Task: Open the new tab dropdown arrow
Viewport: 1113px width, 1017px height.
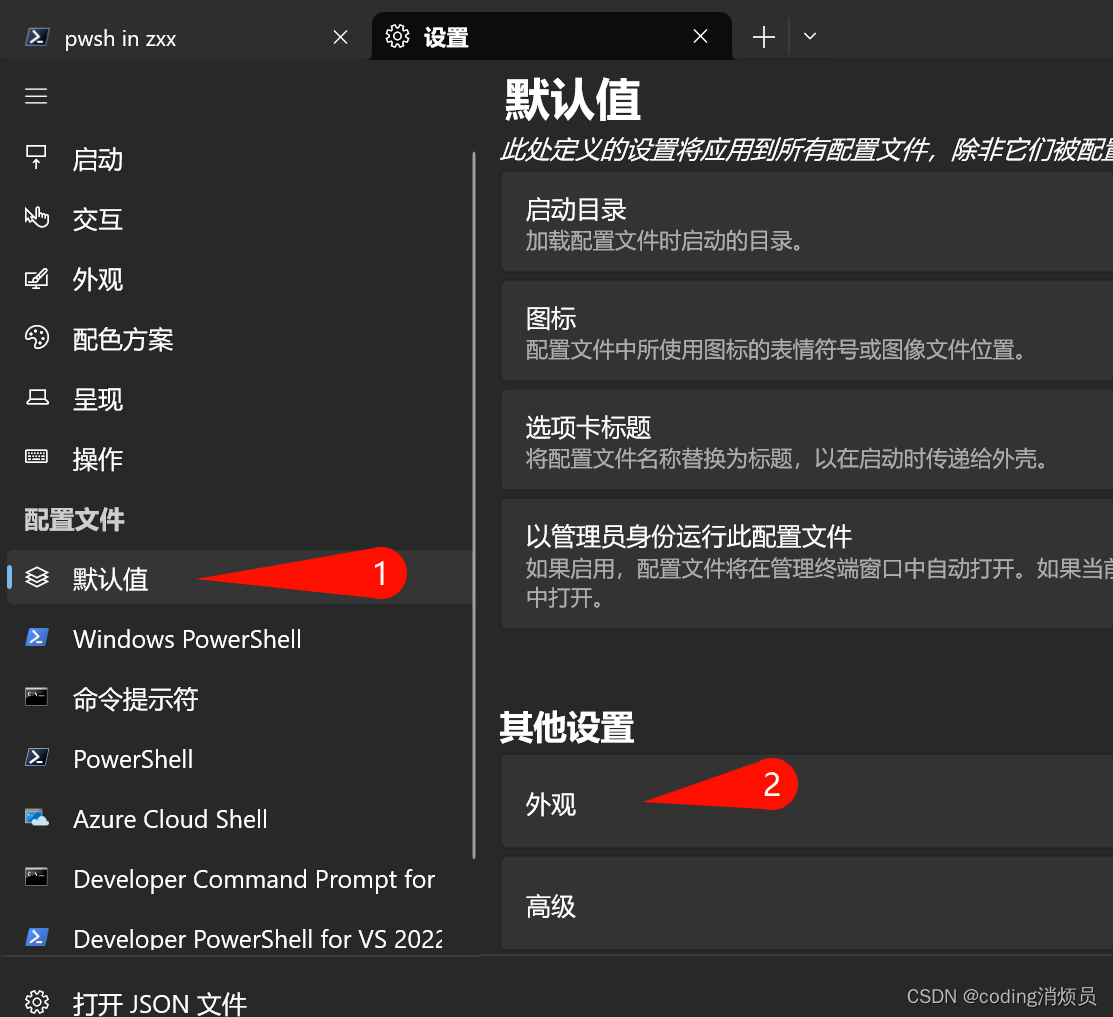Action: (810, 36)
